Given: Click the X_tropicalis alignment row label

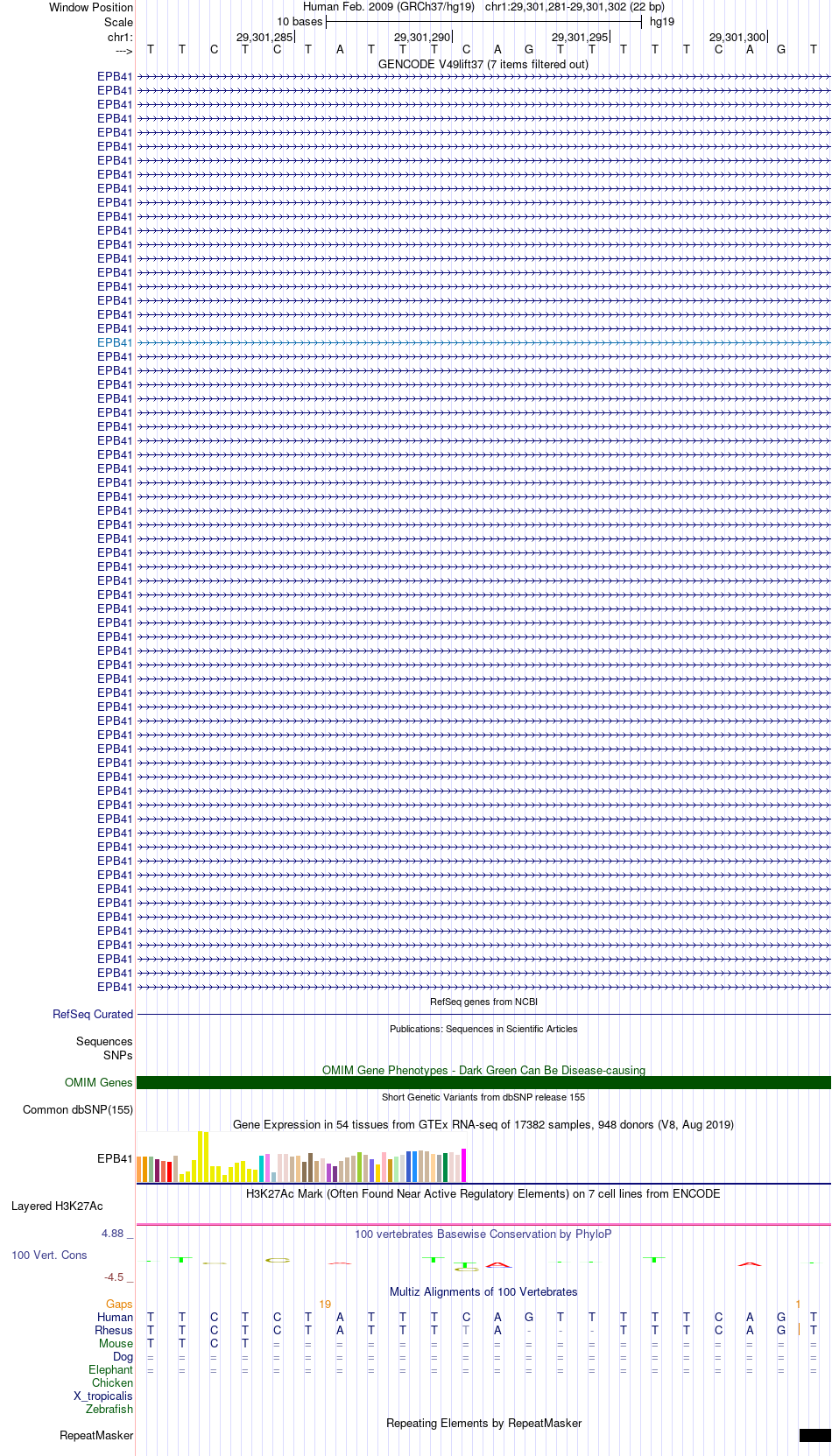Looking at the screenshot, I should point(103,1396).
